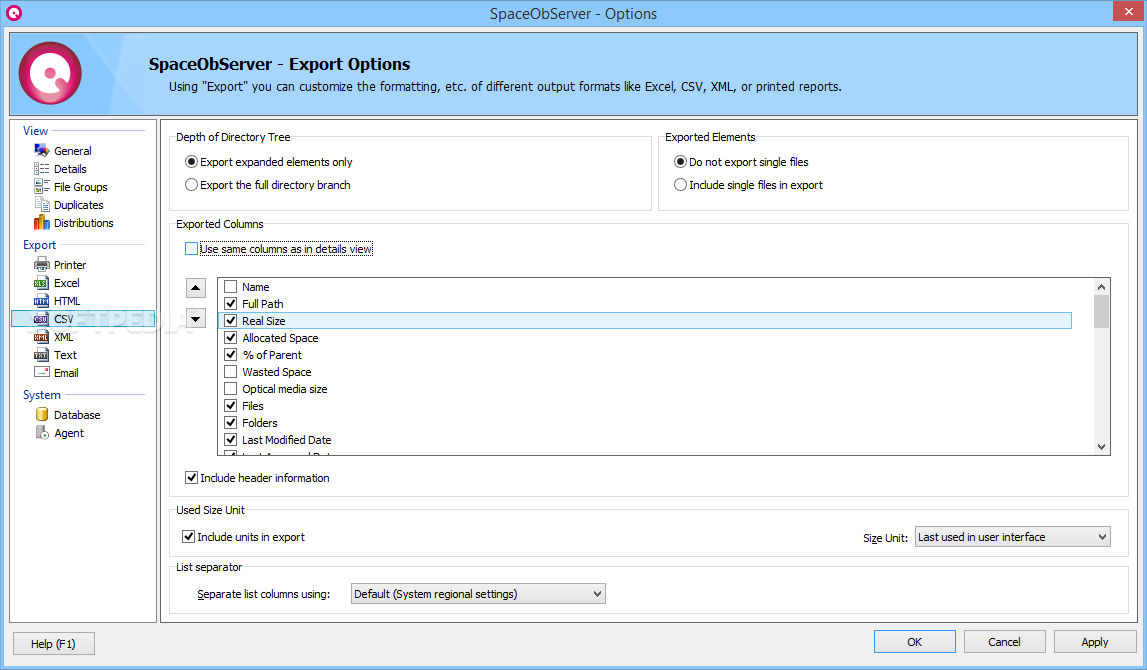Click the column list scrollbar down arrow
Viewport: 1147px width, 670px height.
pos(1102,447)
